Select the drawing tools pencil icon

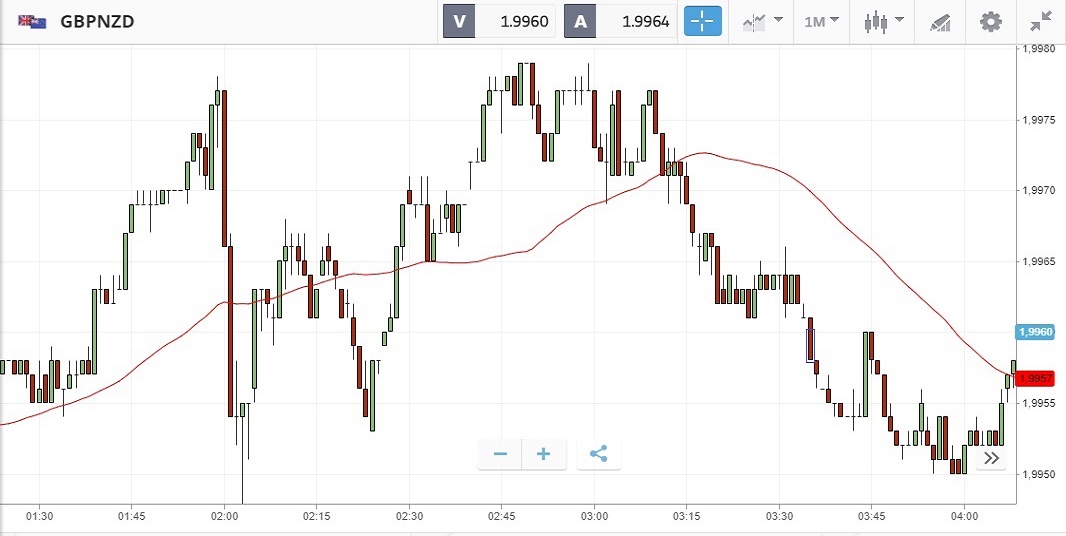pos(940,21)
